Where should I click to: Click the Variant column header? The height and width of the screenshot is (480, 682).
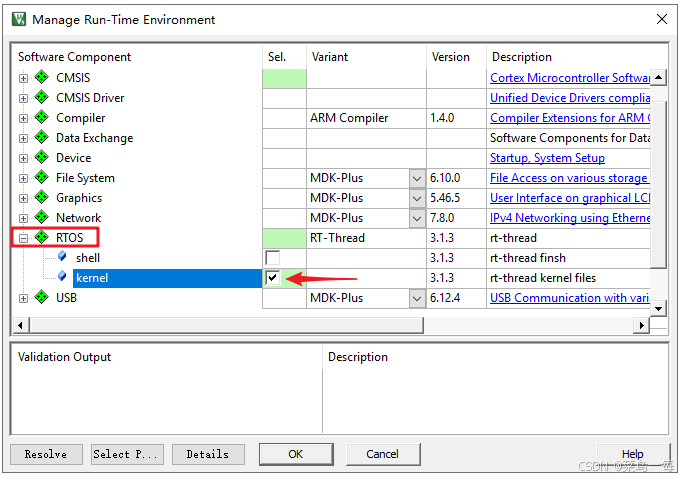point(330,57)
